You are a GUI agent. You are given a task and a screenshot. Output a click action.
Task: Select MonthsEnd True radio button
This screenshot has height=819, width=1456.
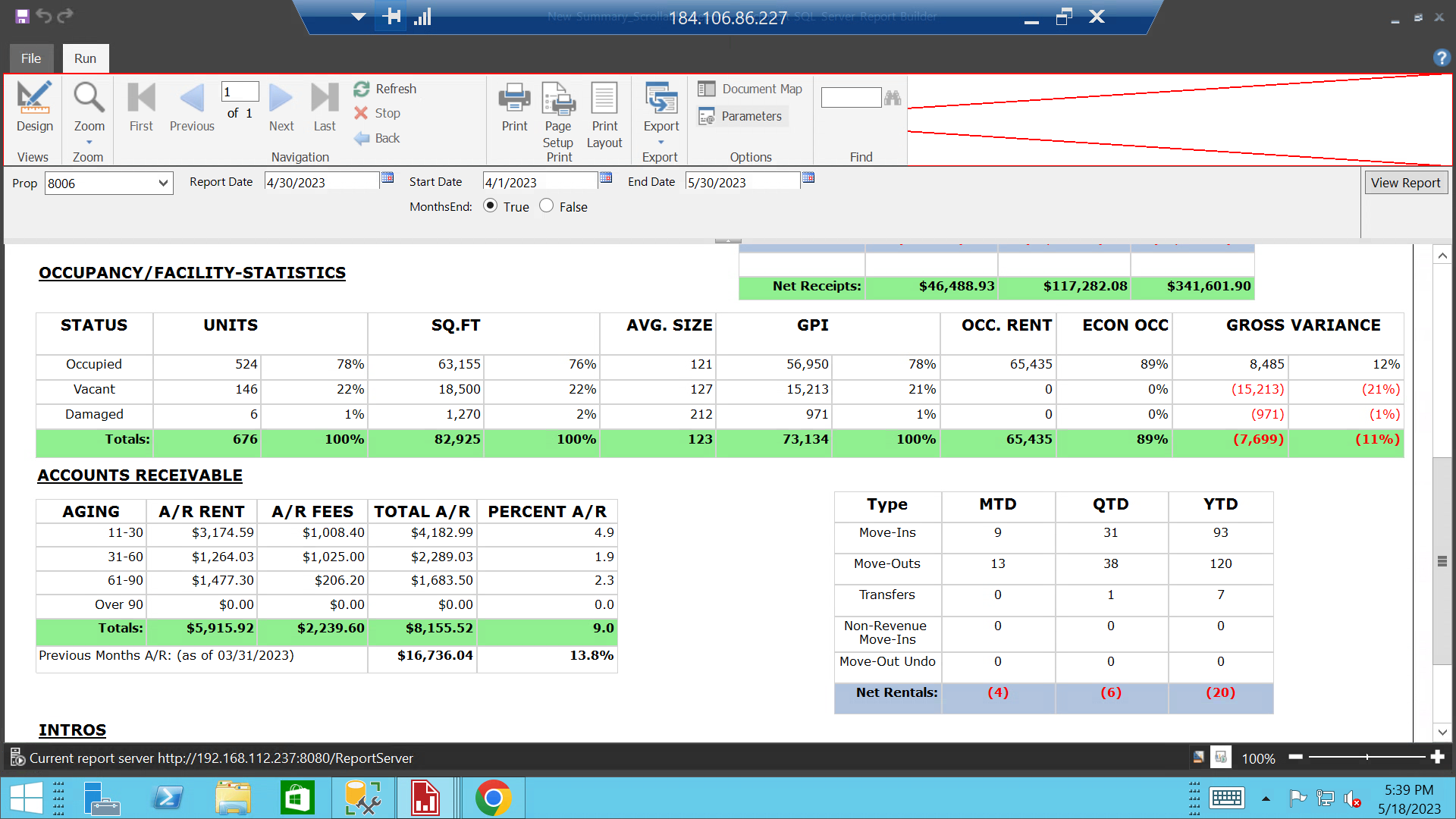491,206
